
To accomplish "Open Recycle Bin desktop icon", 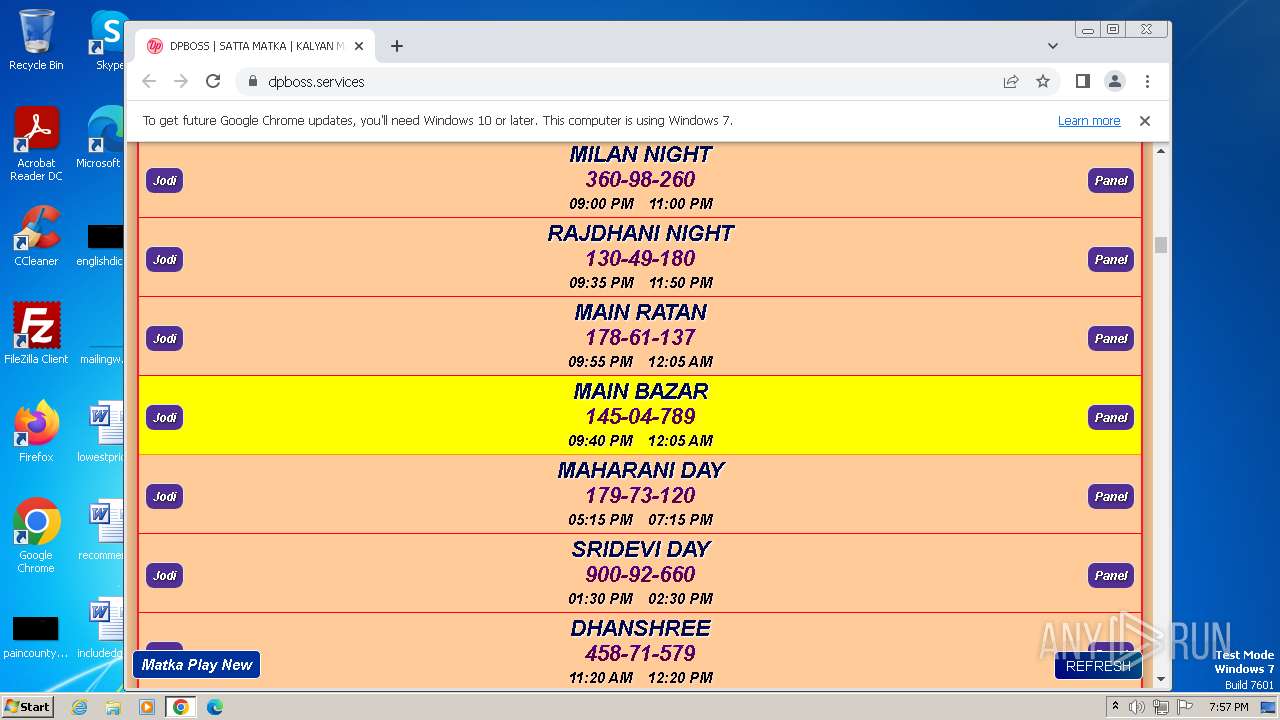I will (x=36, y=40).
